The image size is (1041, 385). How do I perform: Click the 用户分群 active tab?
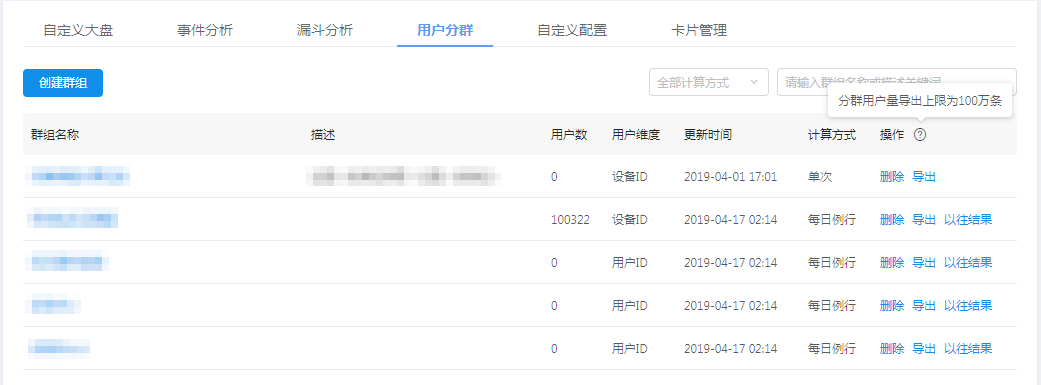[445, 31]
